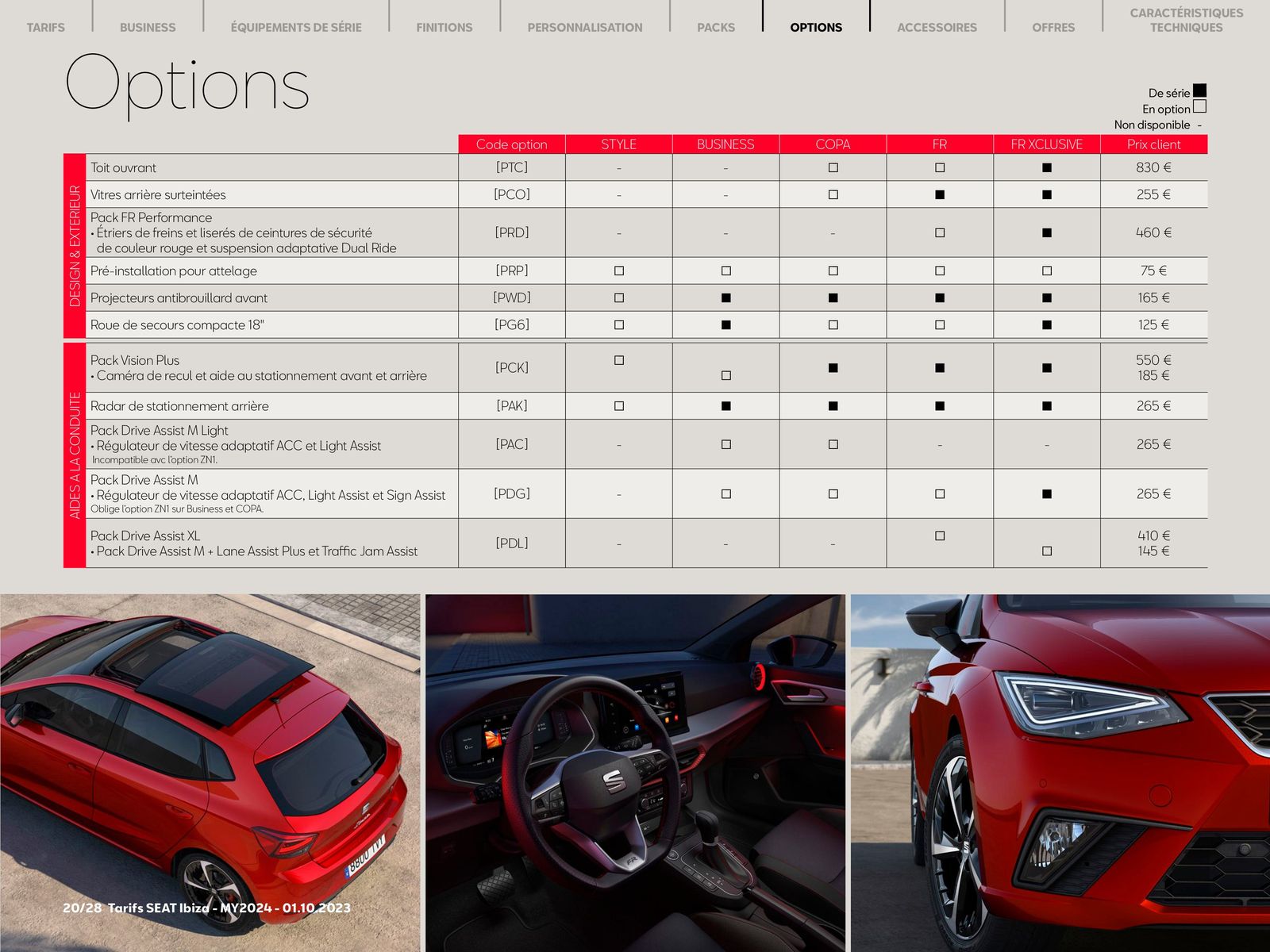Click the COPA column header
Viewport: 1270px width, 952px height.
click(833, 144)
